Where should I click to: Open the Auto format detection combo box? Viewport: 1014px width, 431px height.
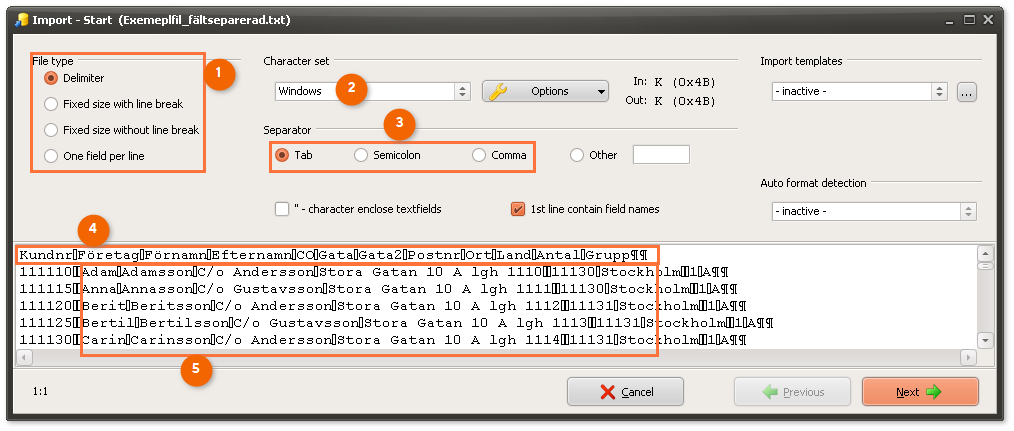(x=874, y=212)
